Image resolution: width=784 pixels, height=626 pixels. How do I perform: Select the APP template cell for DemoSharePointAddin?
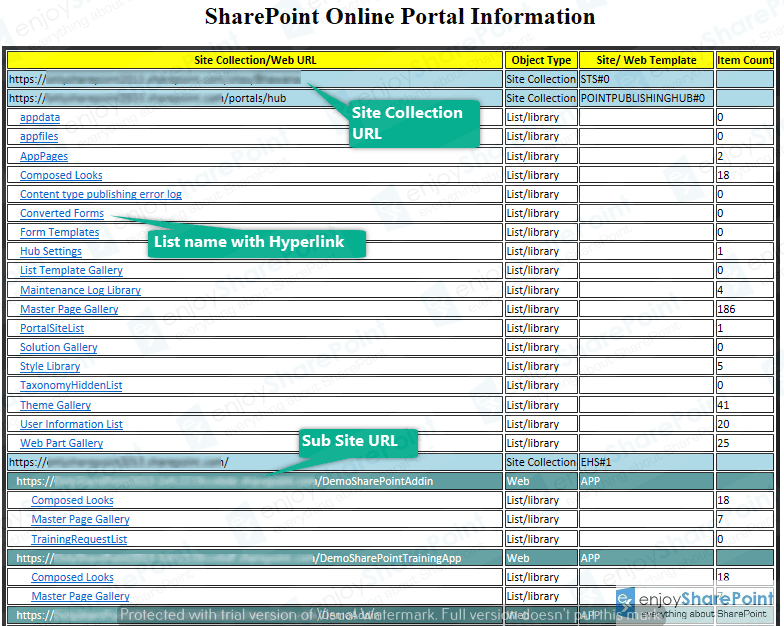646,481
